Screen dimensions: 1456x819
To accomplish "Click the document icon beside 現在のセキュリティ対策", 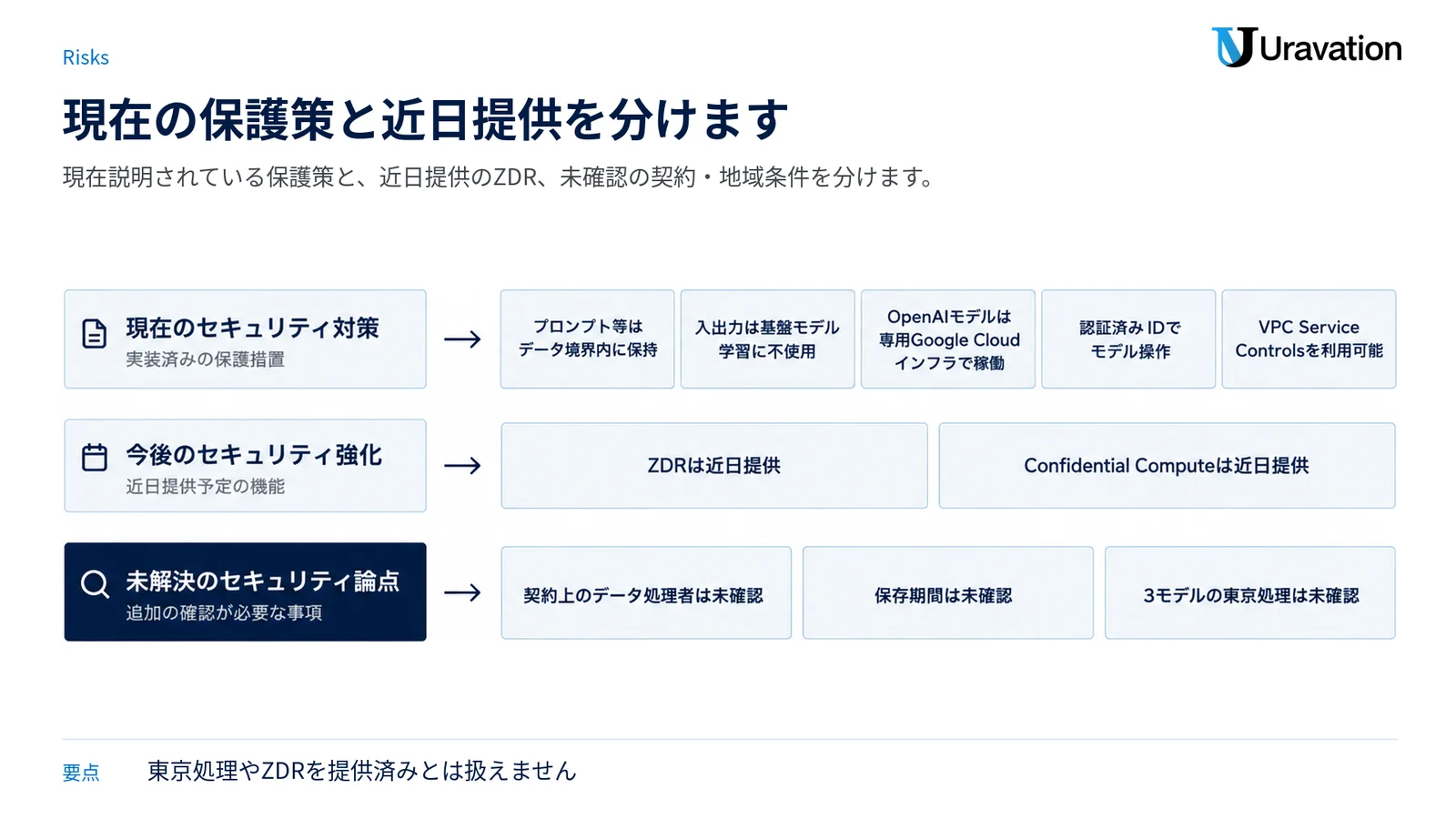I will [95, 334].
